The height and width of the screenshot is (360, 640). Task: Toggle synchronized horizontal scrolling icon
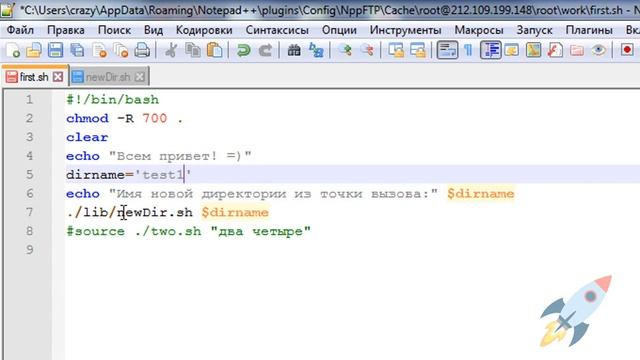418,51
